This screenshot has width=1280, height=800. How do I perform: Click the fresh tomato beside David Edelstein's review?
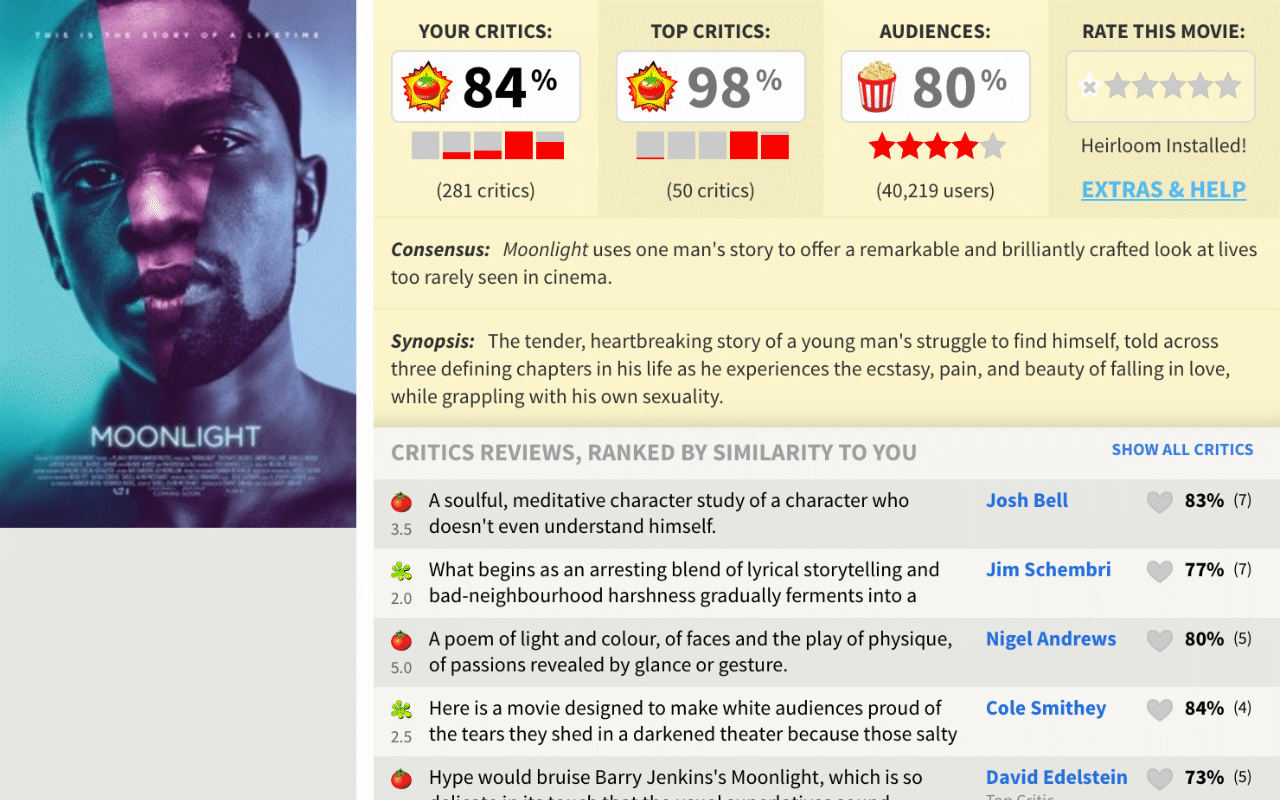click(x=402, y=778)
